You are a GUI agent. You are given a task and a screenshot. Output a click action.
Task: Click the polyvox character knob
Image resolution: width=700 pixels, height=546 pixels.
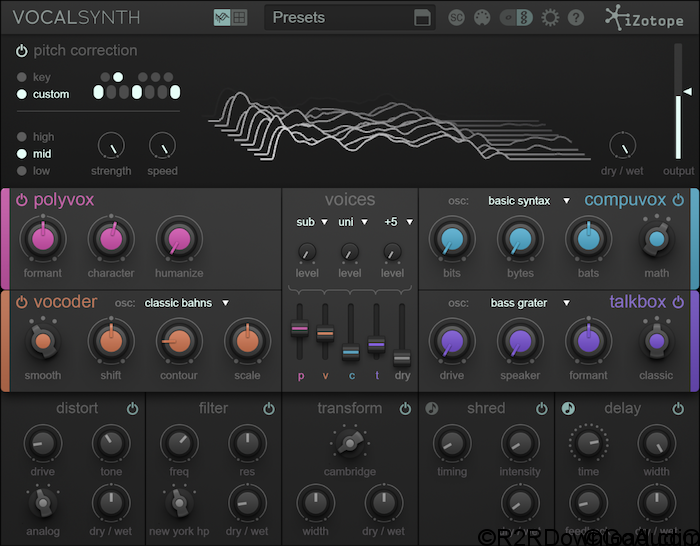(x=111, y=239)
